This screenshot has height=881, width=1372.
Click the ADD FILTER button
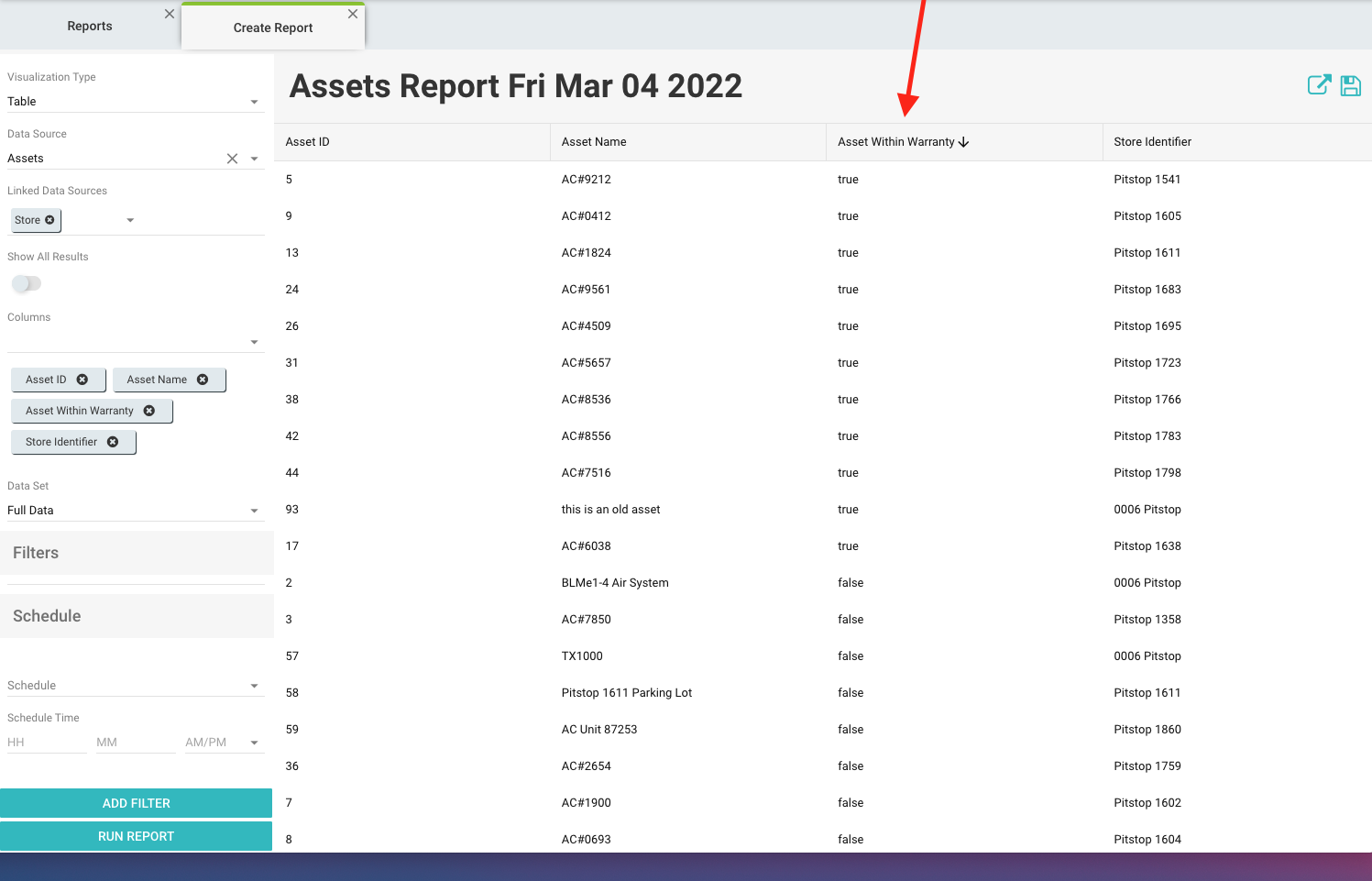tap(136, 803)
